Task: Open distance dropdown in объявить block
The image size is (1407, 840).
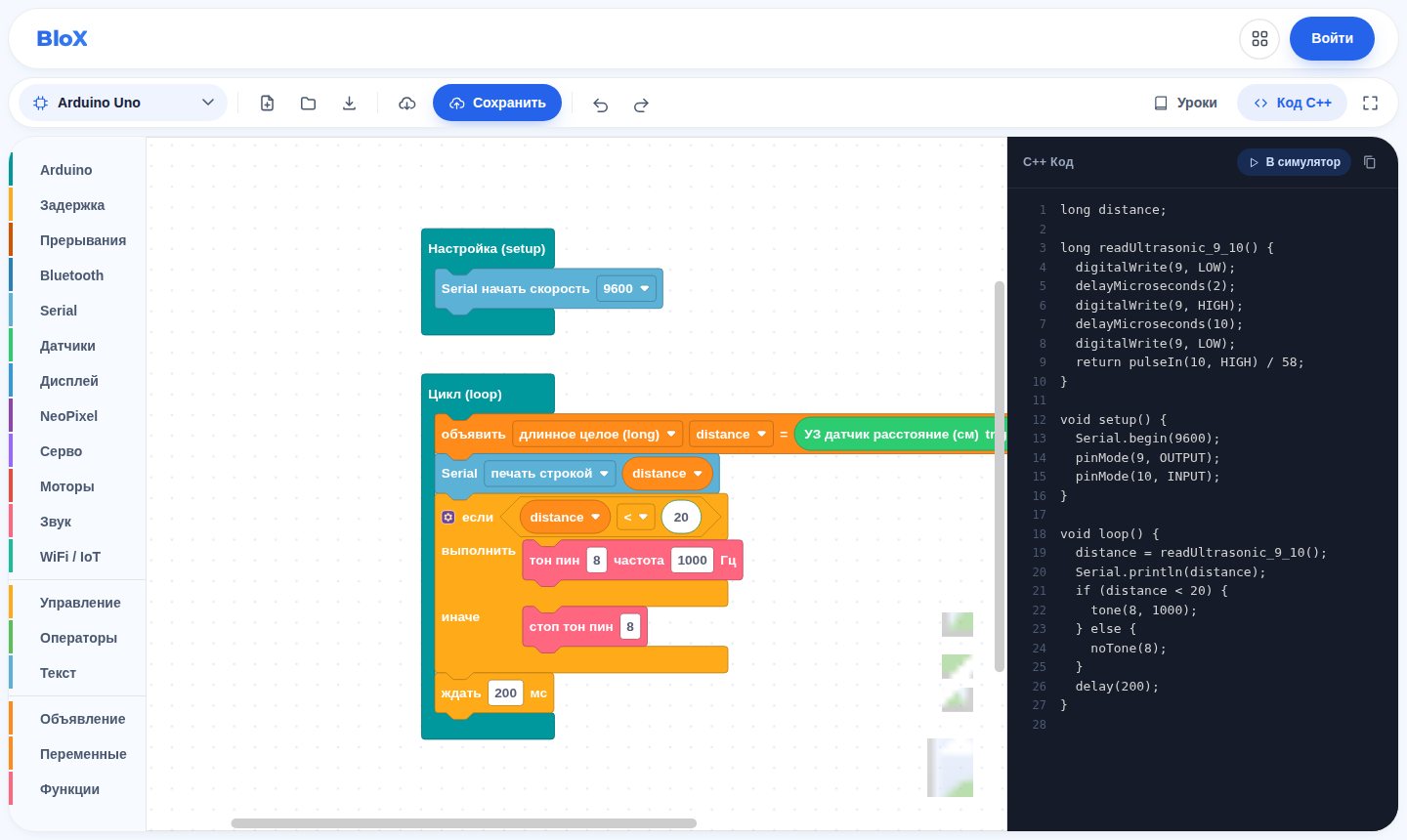Action: [x=730, y=434]
